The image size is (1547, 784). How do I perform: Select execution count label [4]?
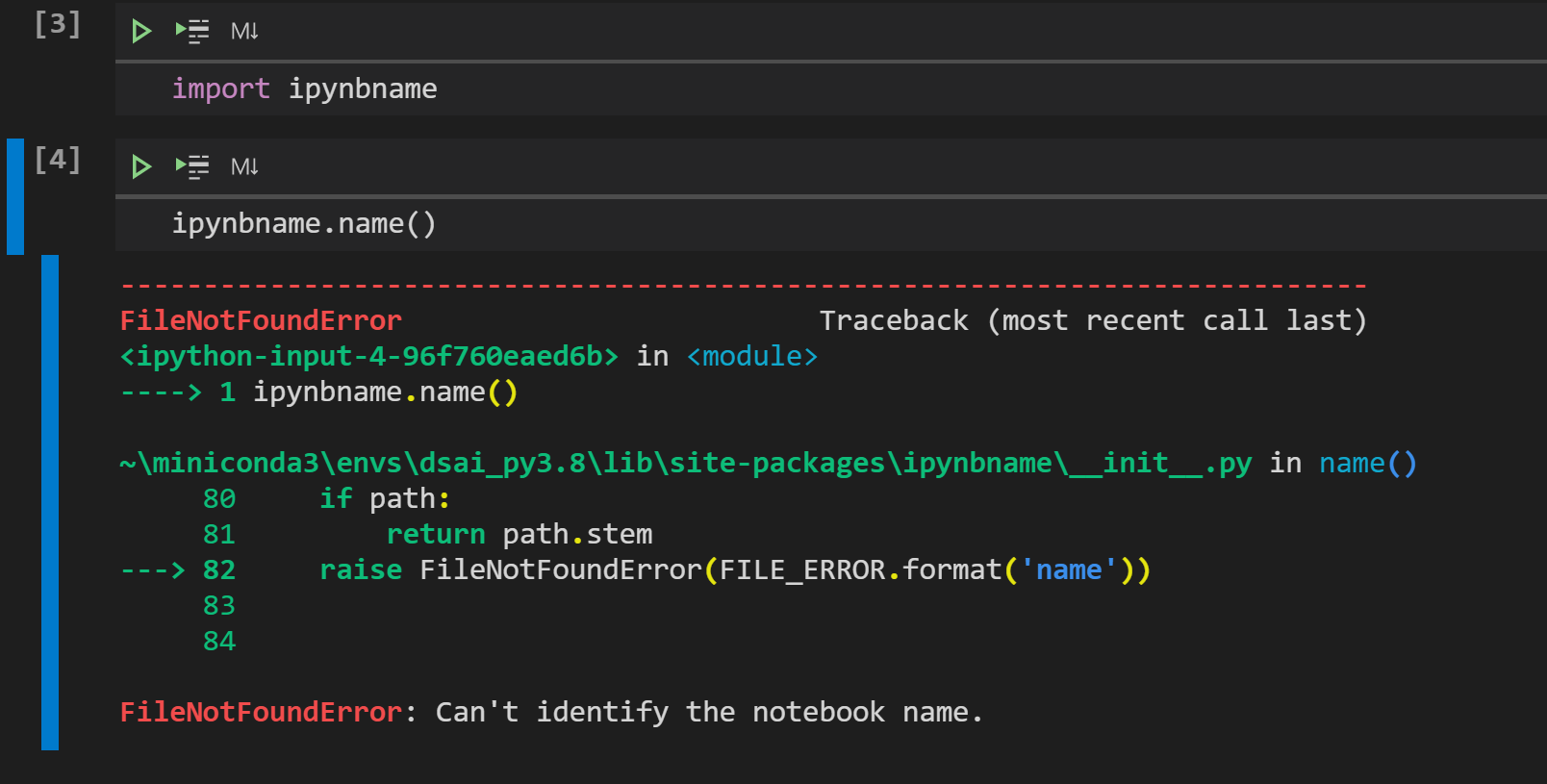(x=58, y=160)
